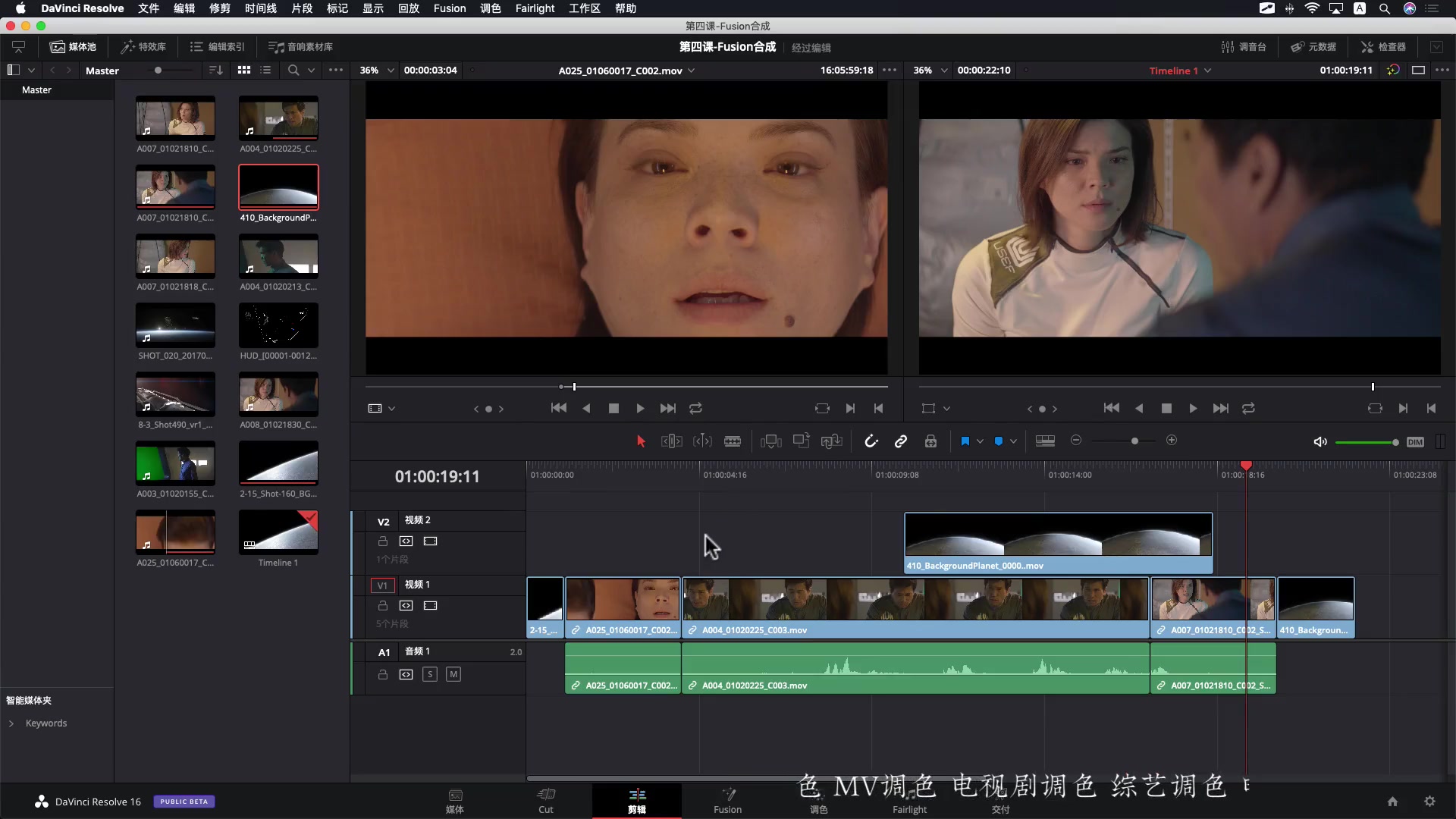Toggle linked selection chain icon
Viewport: 1456px width, 819px height.
pyautogui.click(x=901, y=441)
